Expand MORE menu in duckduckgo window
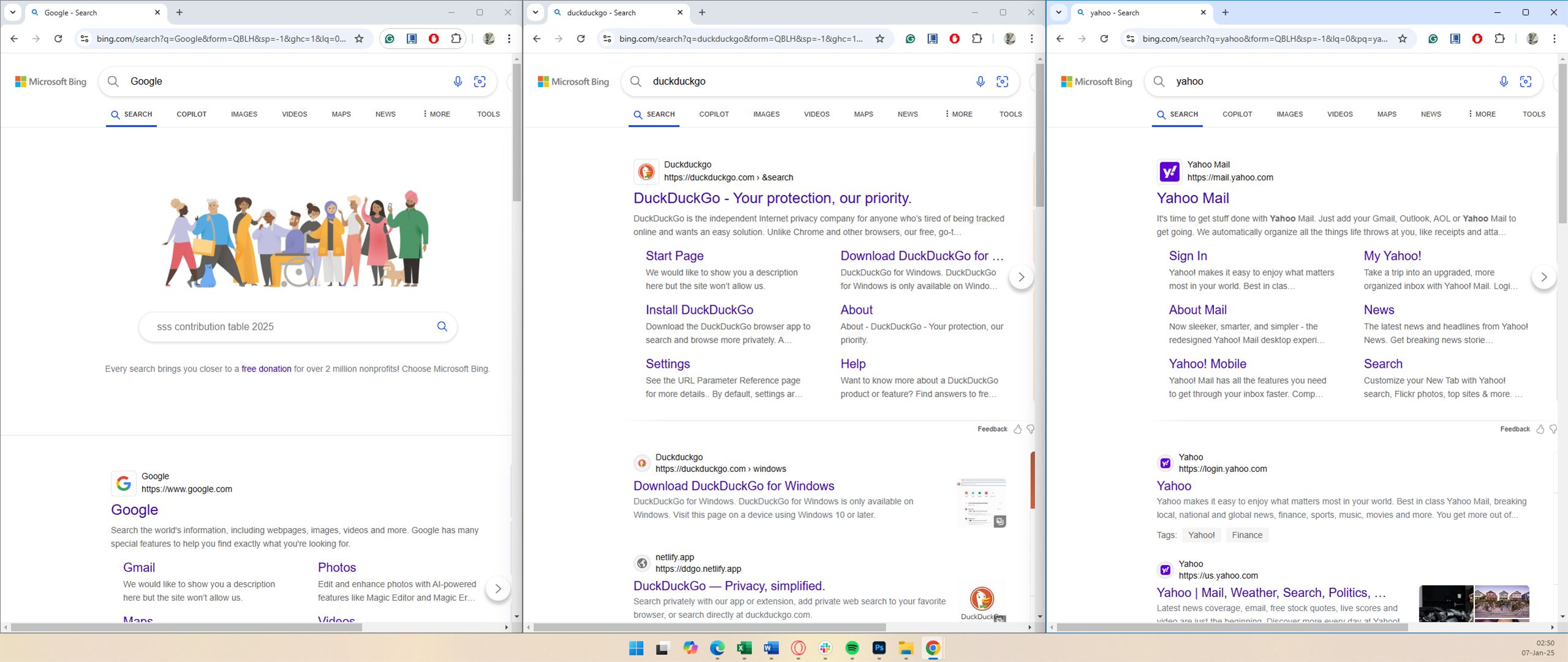1568x662 pixels. click(x=959, y=114)
